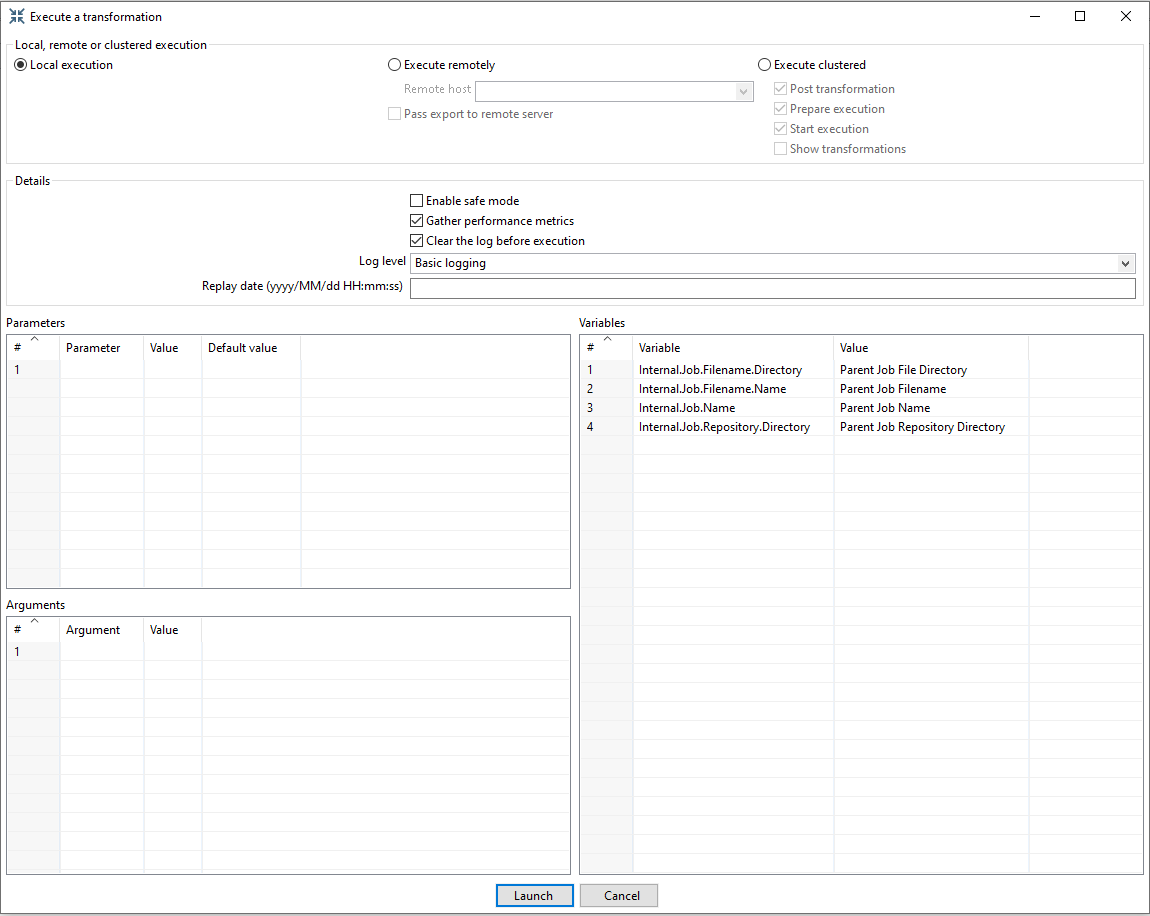1150x916 pixels.
Task: Click the Value header in Arguments table
Action: click(x=173, y=630)
